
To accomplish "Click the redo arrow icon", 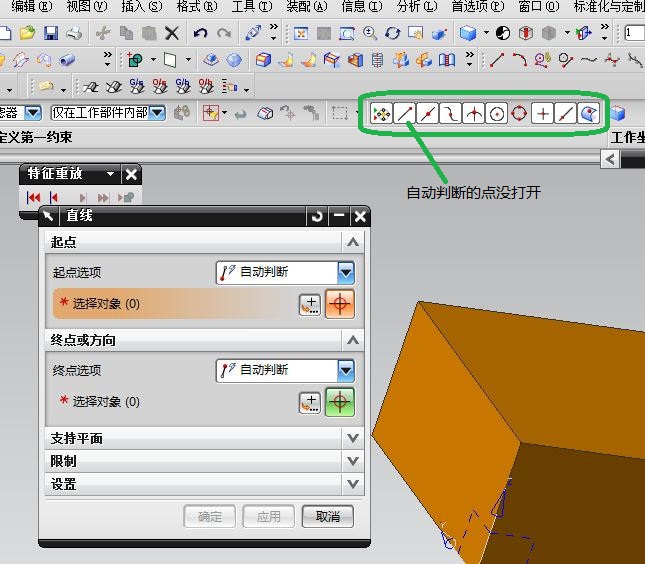I will pyautogui.click(x=224, y=33).
